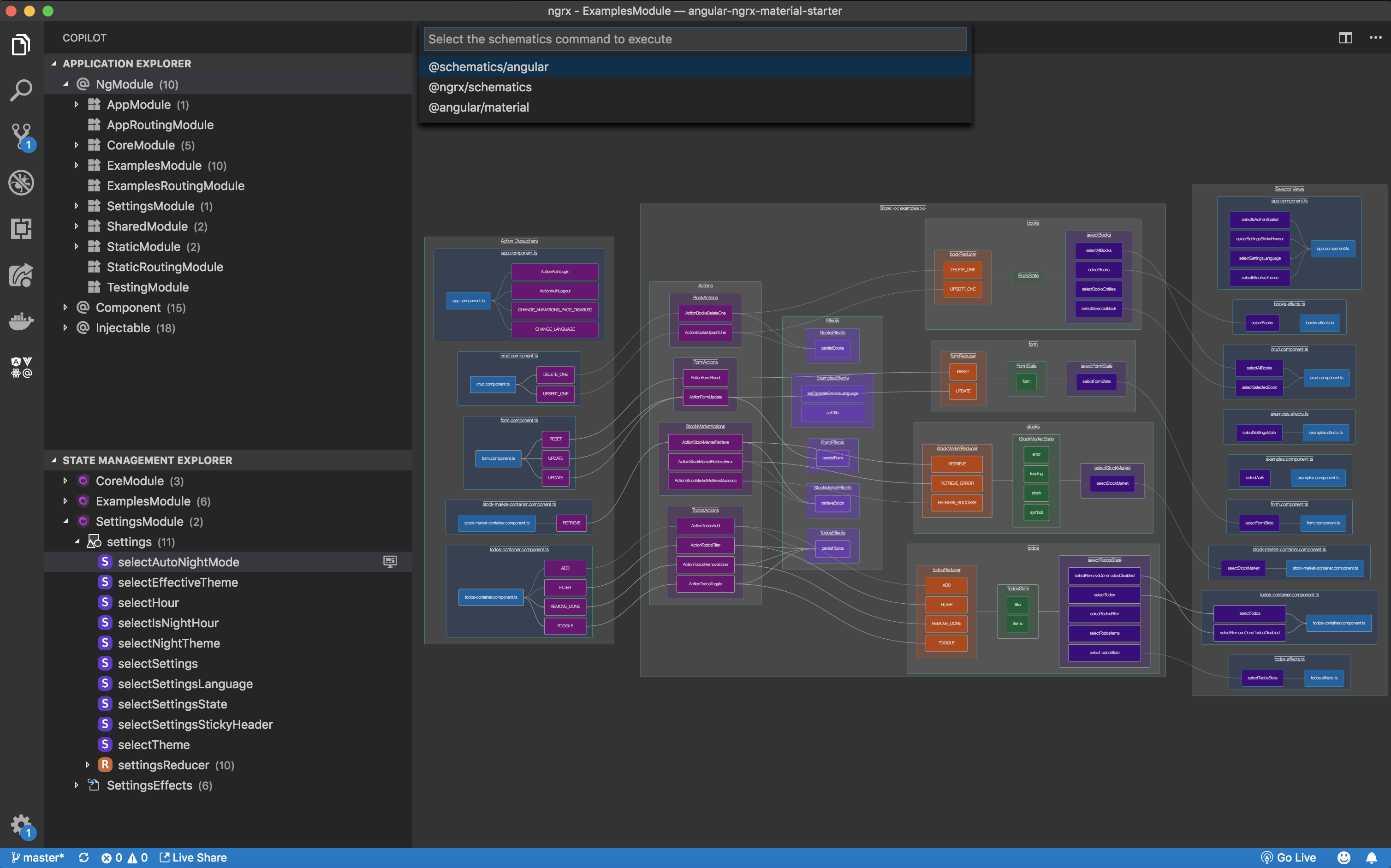Select the selectNightTheme selector in State Management Explorer
Screen dimensions: 1391x868
point(168,643)
